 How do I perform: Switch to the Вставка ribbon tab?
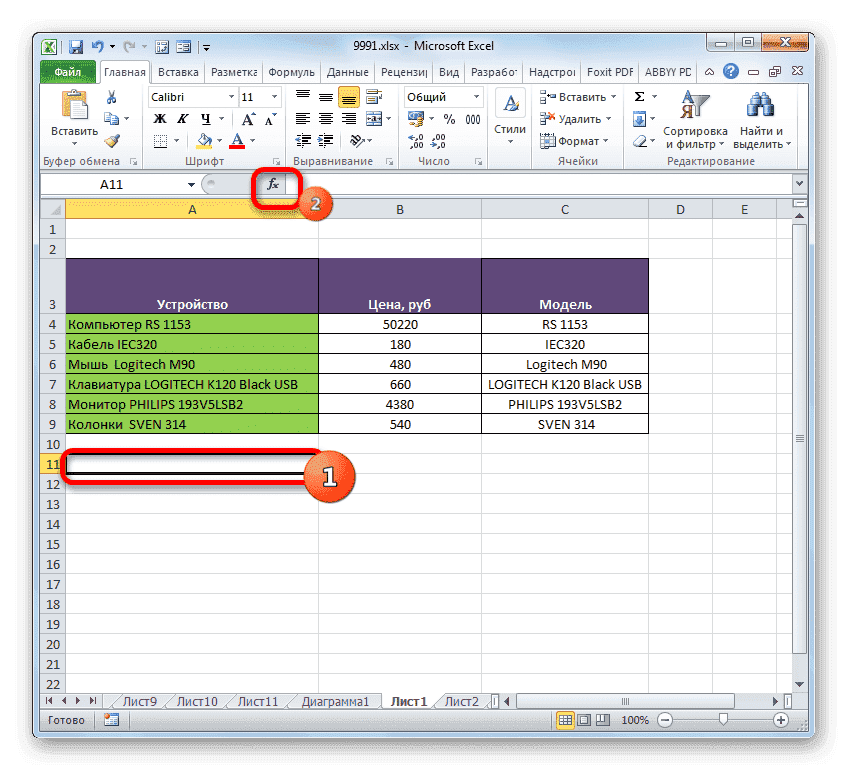tap(178, 71)
